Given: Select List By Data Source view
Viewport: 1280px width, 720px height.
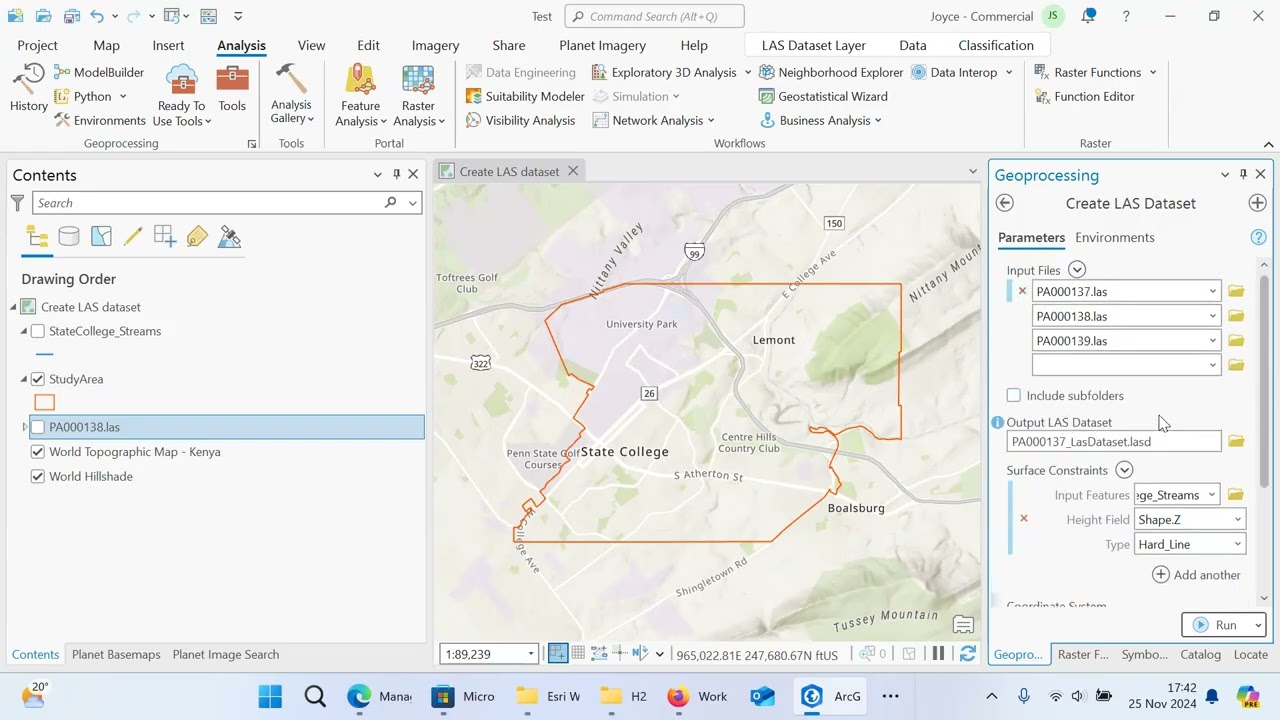Looking at the screenshot, I should pos(69,237).
